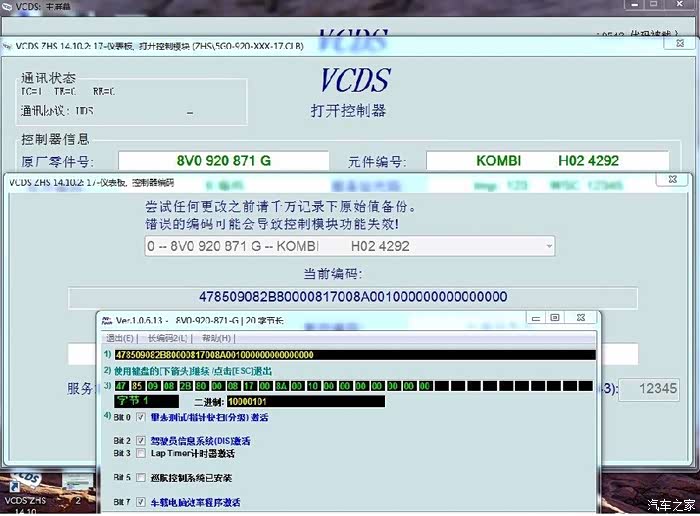The image size is (700, 516).
Task: Select byte cell 10 in long coding row
Action: (x=313, y=386)
